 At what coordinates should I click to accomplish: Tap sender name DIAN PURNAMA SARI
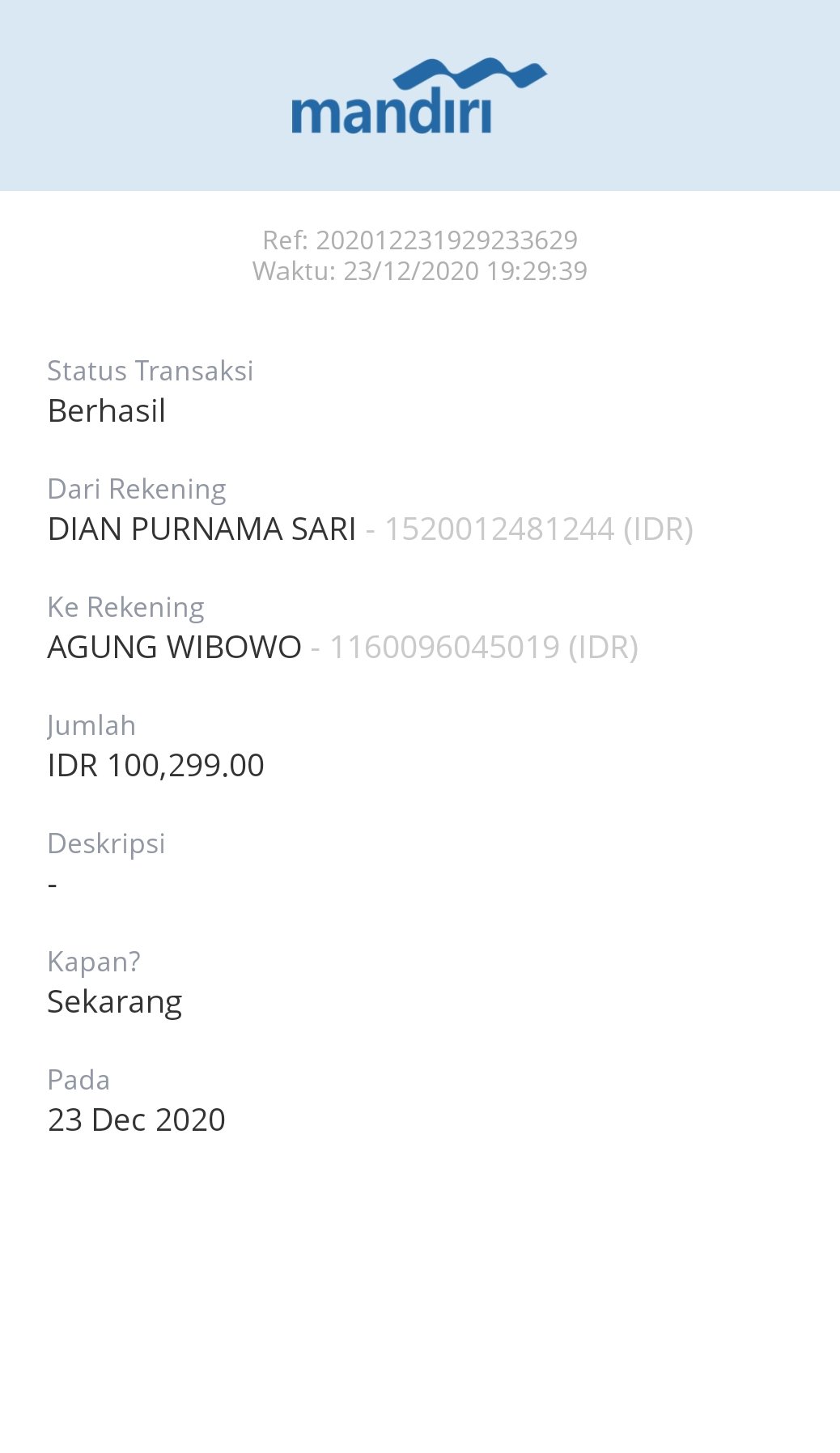coord(202,529)
